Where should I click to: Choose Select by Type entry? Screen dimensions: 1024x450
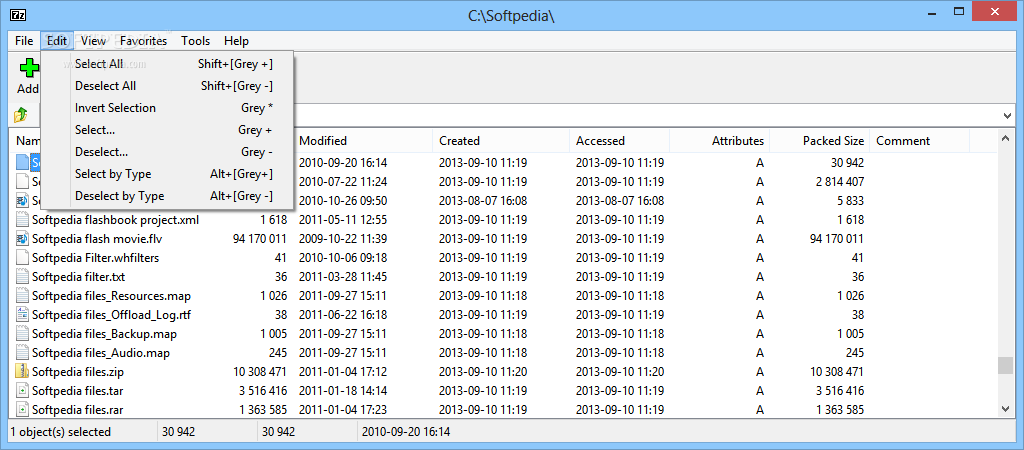click(x=168, y=174)
